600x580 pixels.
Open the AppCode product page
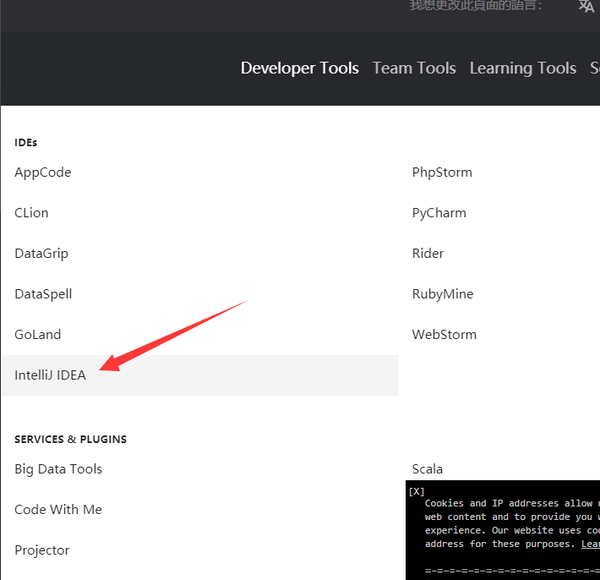coord(43,172)
